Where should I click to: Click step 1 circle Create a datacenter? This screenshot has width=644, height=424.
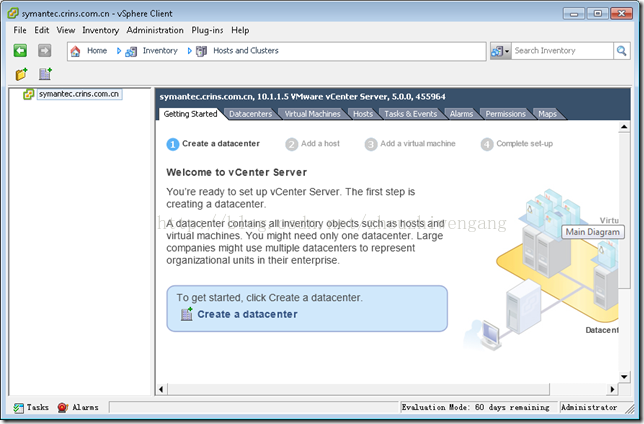pyautogui.click(x=172, y=144)
